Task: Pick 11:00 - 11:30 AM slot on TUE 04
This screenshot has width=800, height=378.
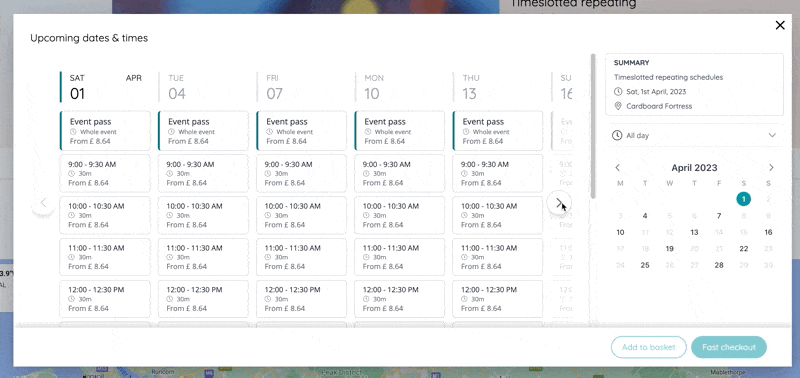Action: click(204, 257)
